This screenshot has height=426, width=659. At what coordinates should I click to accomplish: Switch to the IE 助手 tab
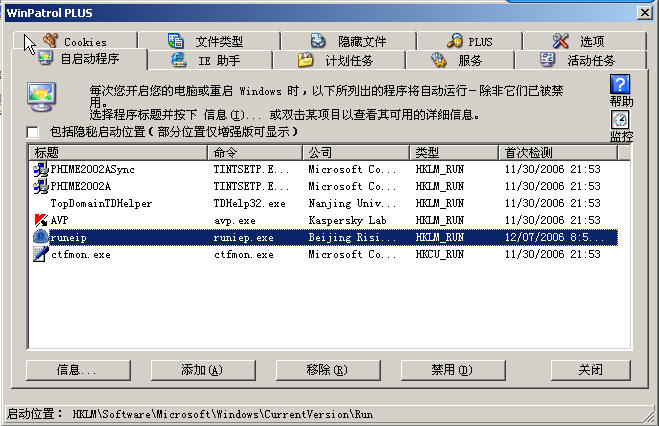click(x=210, y=60)
